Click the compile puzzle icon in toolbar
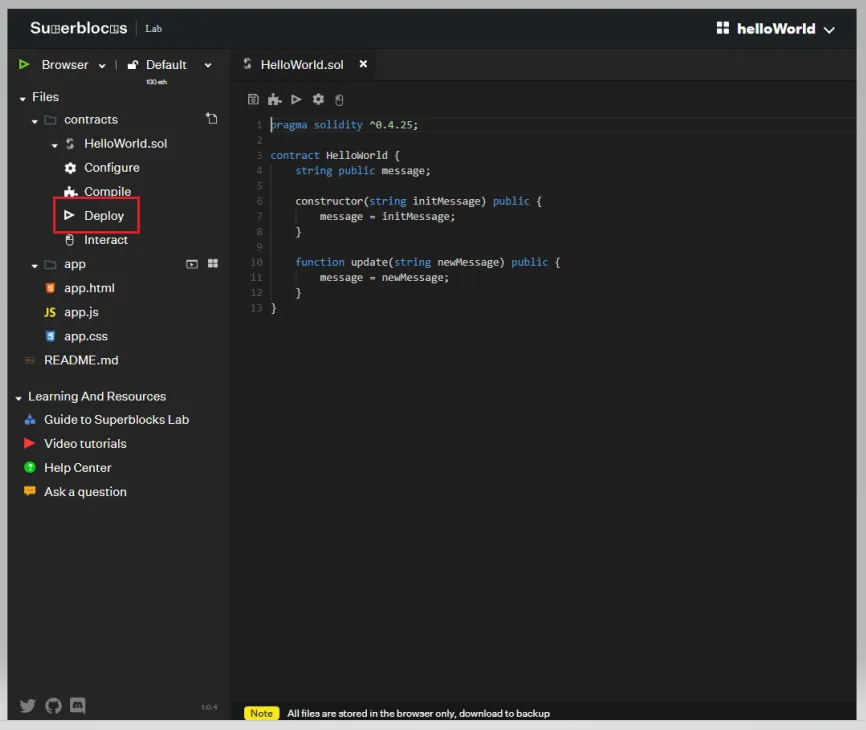This screenshot has height=730, width=866. (274, 99)
